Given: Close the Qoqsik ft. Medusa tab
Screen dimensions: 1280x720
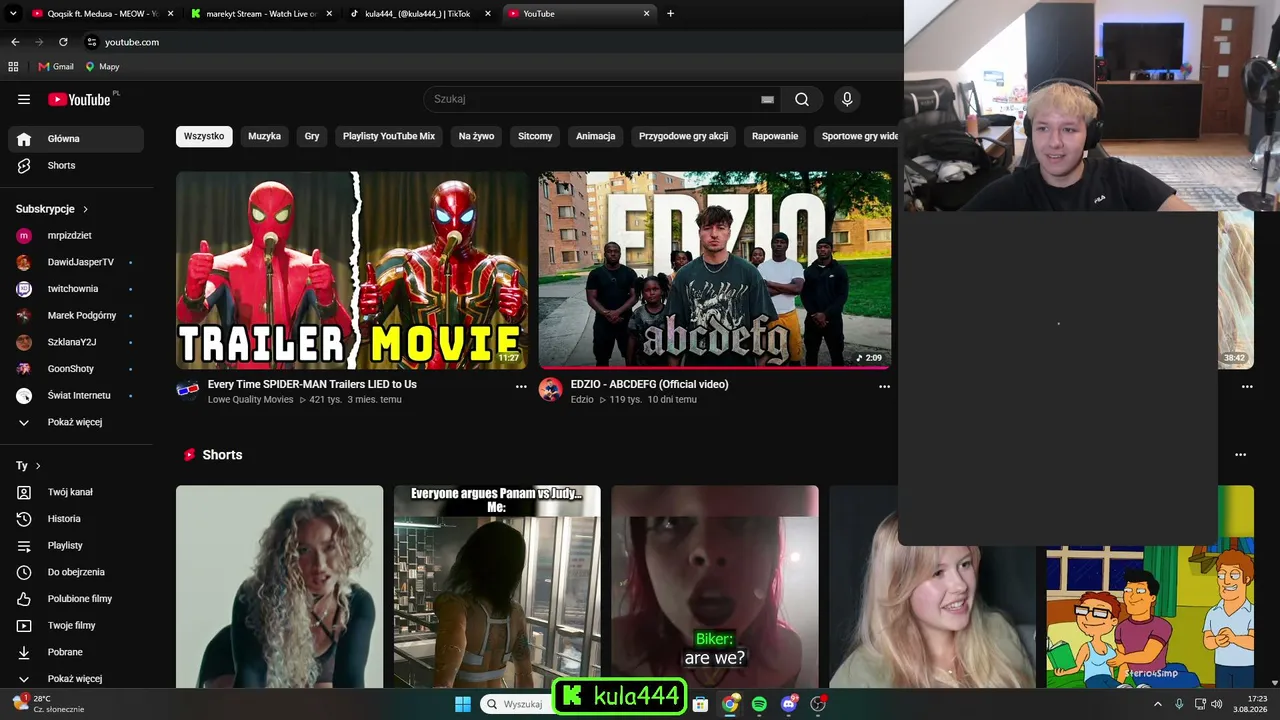Looking at the screenshot, I should tap(170, 14).
